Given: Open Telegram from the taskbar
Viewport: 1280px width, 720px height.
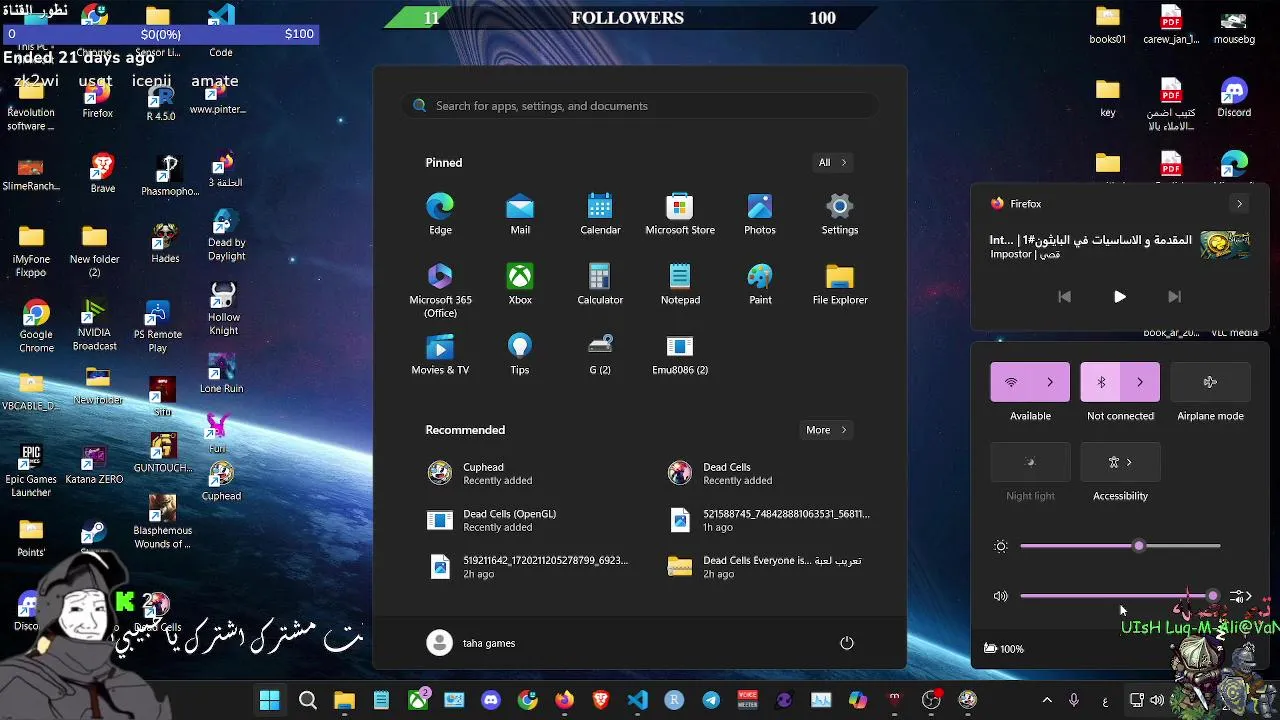Looking at the screenshot, I should coord(711,701).
